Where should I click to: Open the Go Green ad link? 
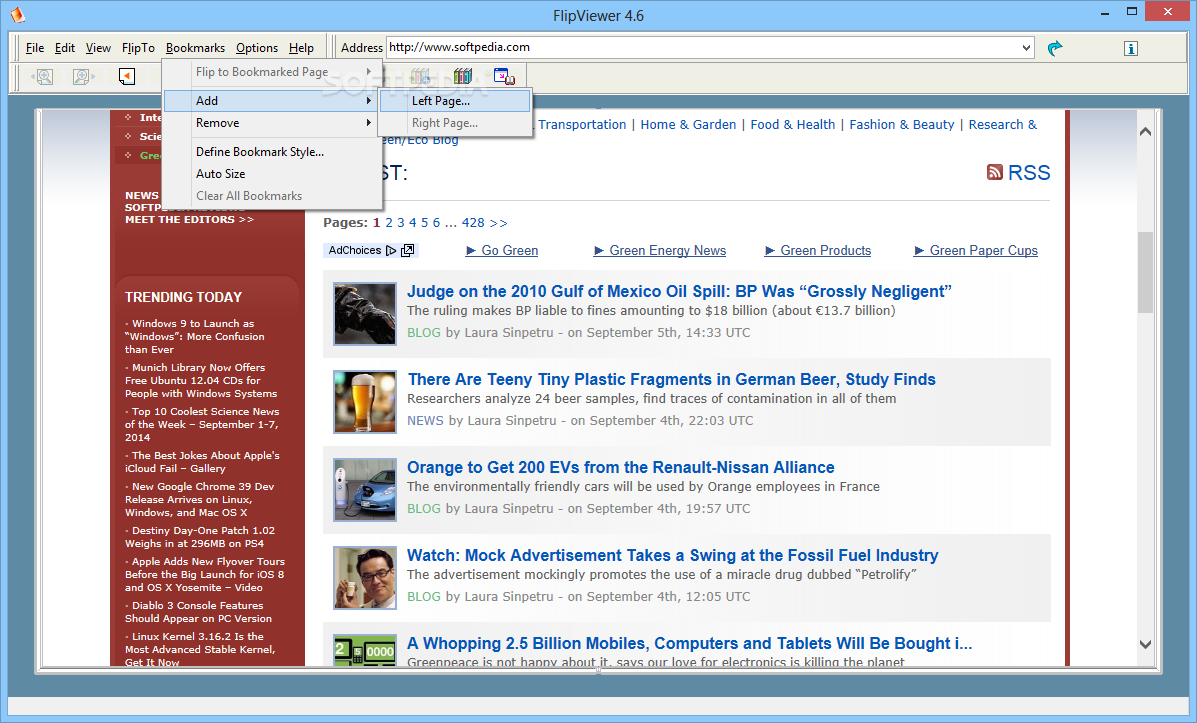(502, 250)
